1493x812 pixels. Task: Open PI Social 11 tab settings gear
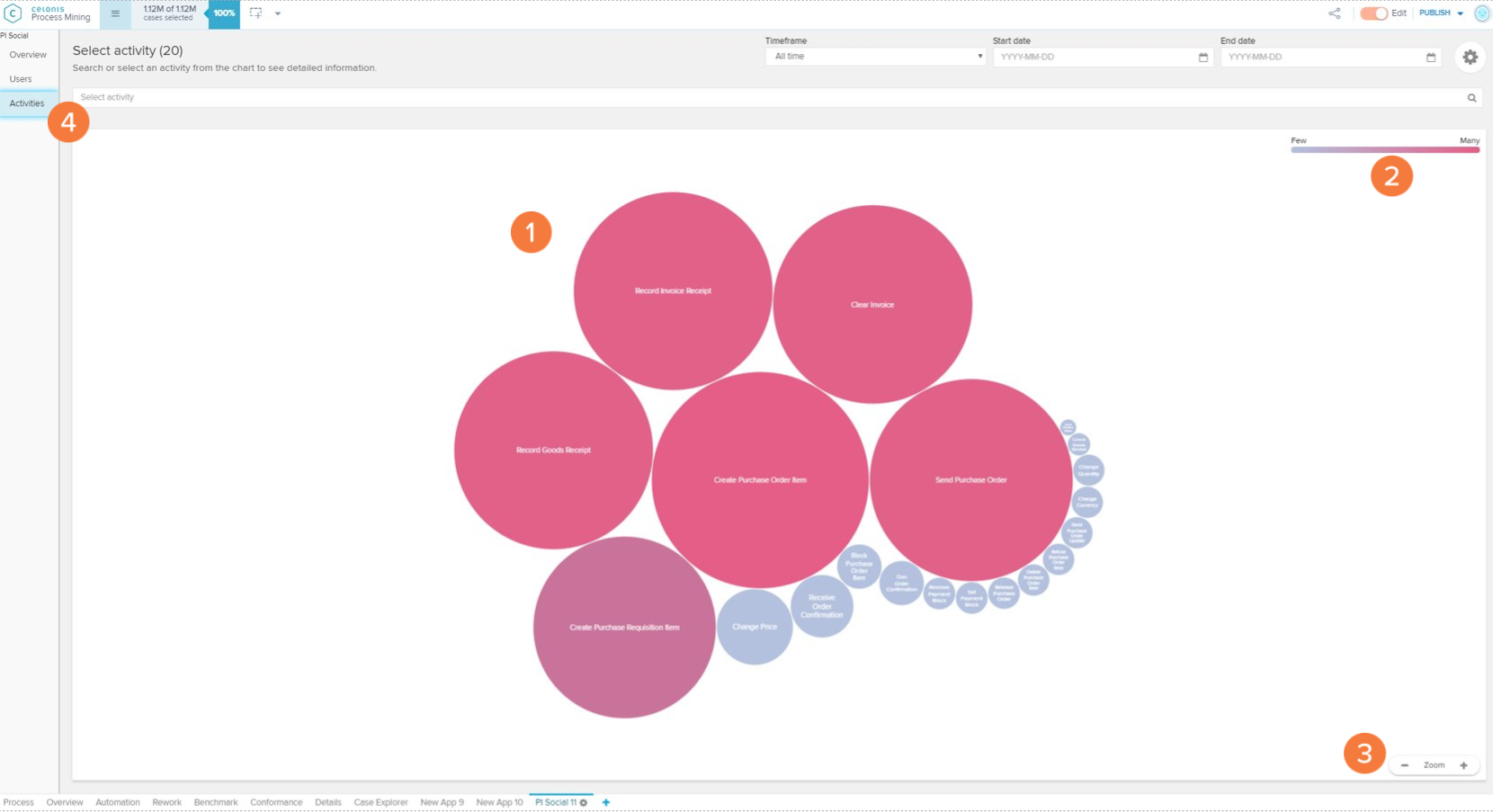tap(584, 802)
